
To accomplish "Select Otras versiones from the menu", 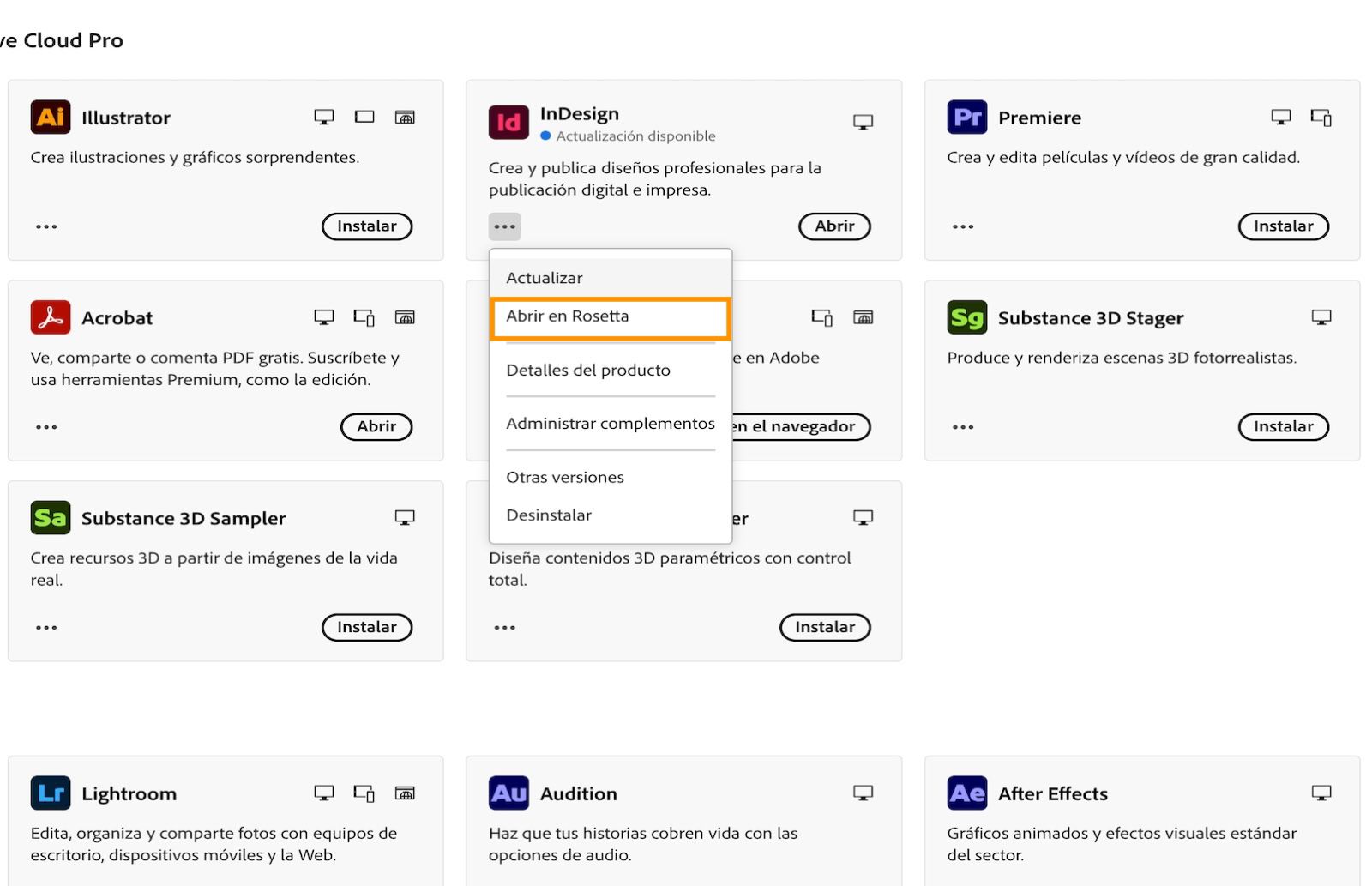I will tap(611, 478).
